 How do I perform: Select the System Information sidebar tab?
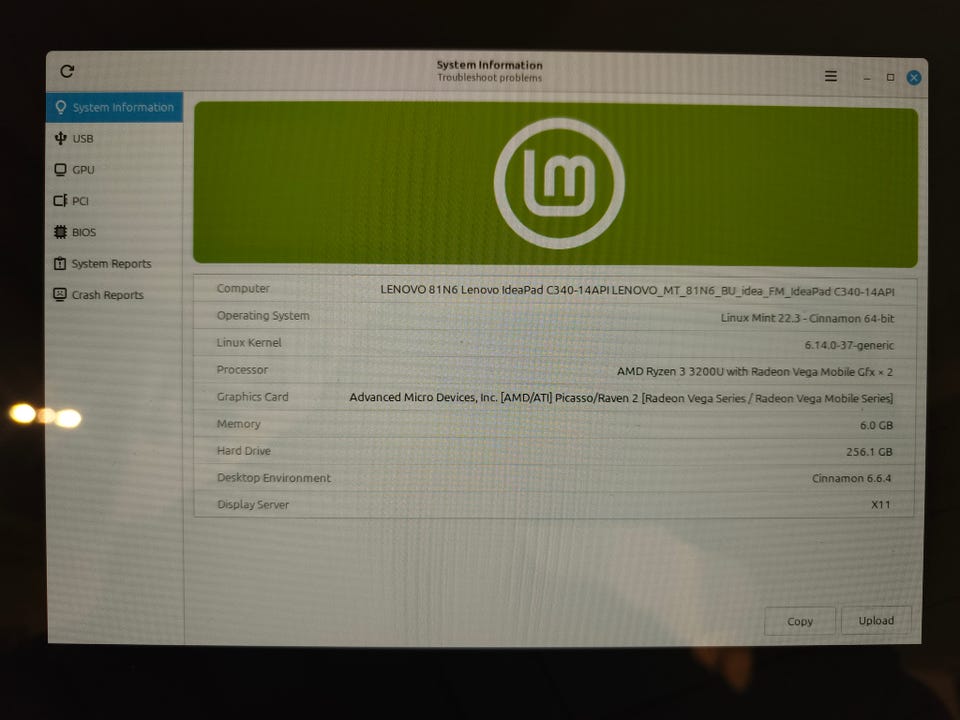(114, 107)
